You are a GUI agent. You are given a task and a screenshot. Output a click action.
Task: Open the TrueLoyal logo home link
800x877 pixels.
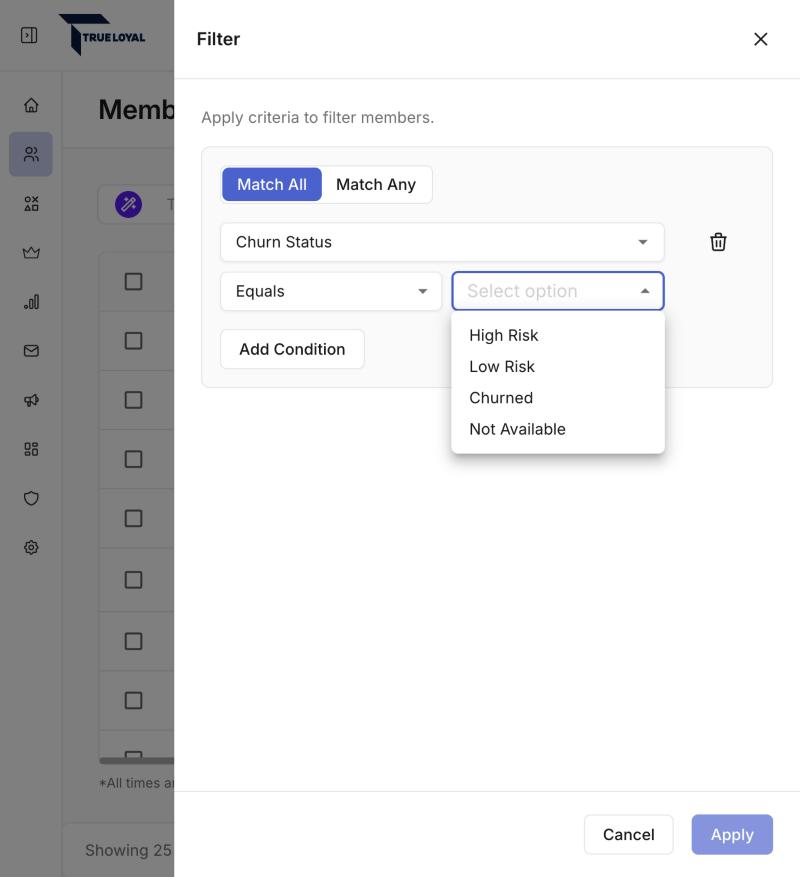coord(102,35)
